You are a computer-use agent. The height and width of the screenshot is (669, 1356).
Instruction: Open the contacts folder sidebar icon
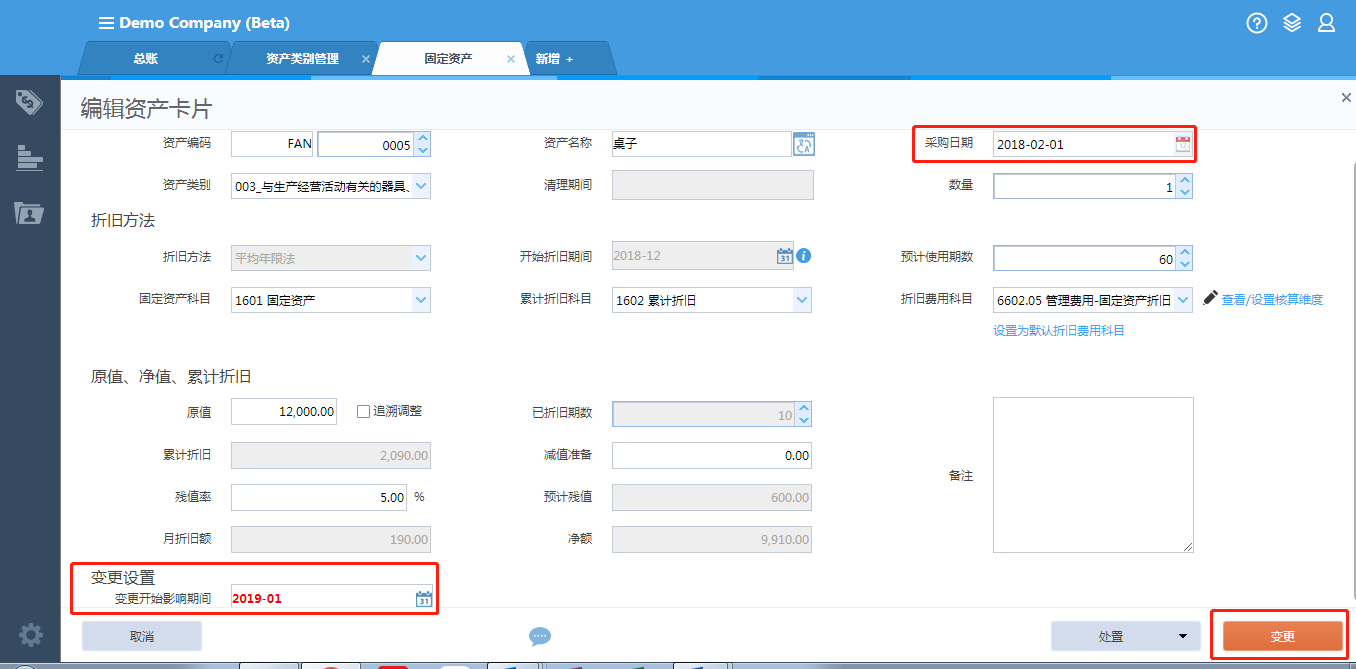tap(29, 212)
